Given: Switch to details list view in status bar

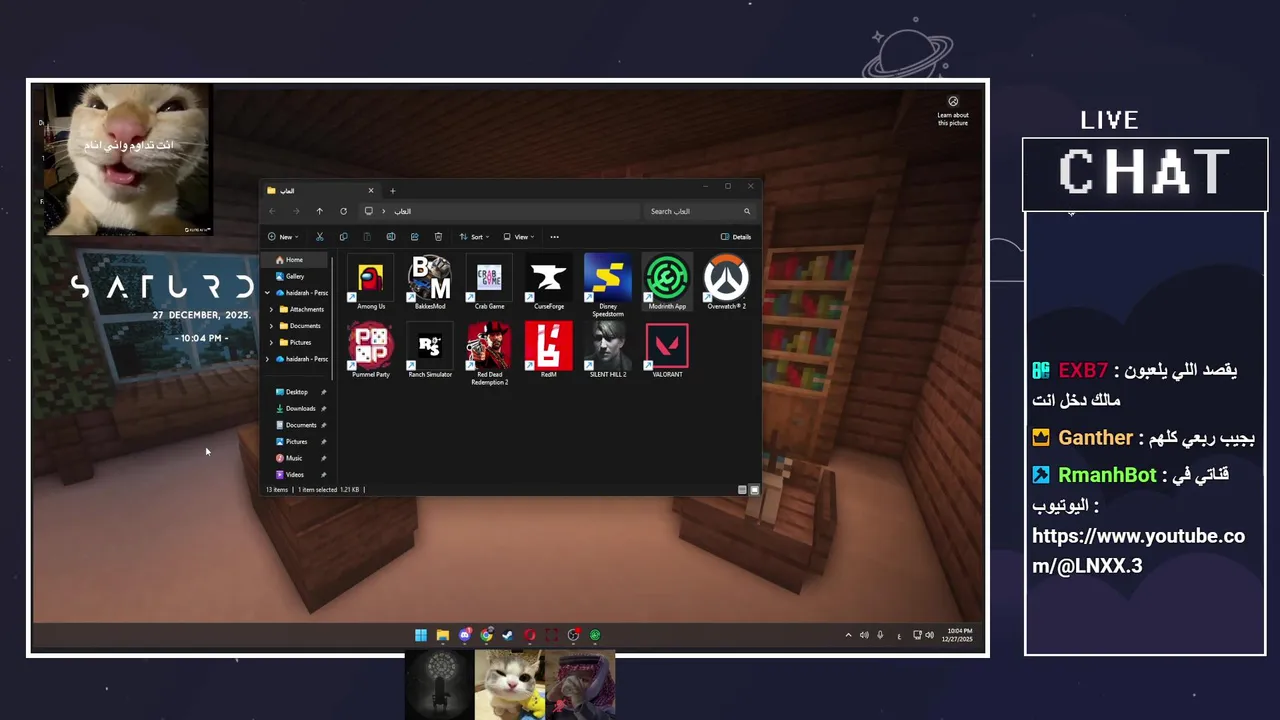Looking at the screenshot, I should click(x=742, y=490).
